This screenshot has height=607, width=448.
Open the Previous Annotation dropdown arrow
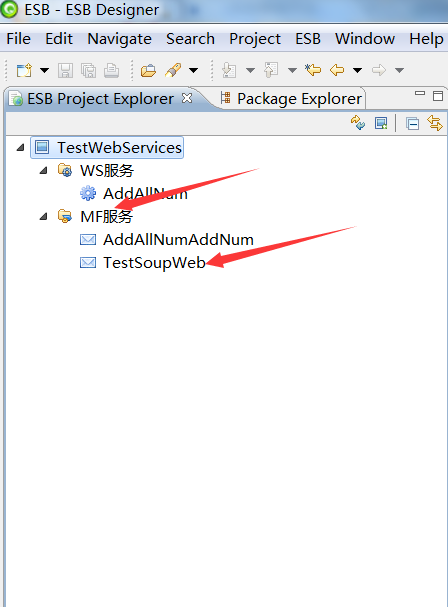(x=292, y=70)
